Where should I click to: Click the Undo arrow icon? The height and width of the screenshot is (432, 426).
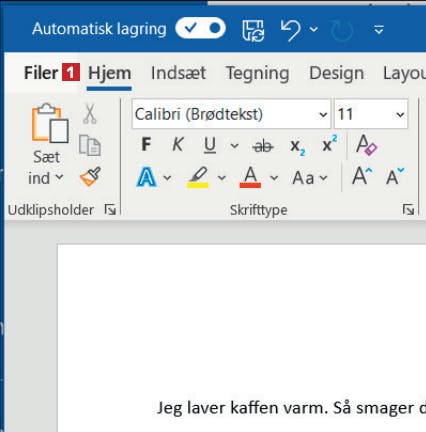[291, 30]
